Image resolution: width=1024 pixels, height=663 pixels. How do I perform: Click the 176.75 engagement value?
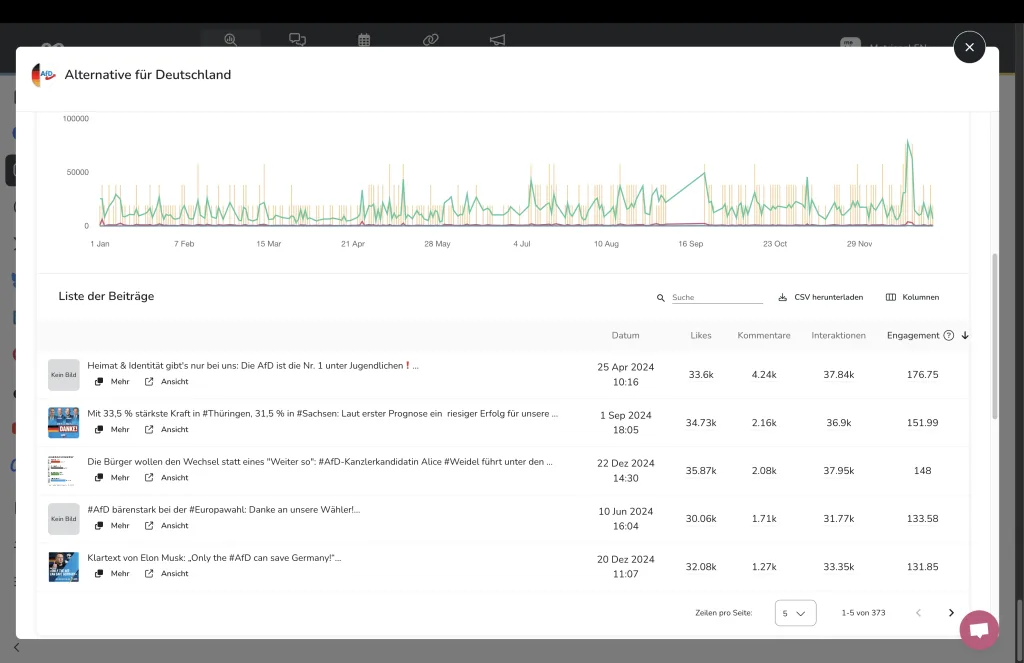pos(922,374)
